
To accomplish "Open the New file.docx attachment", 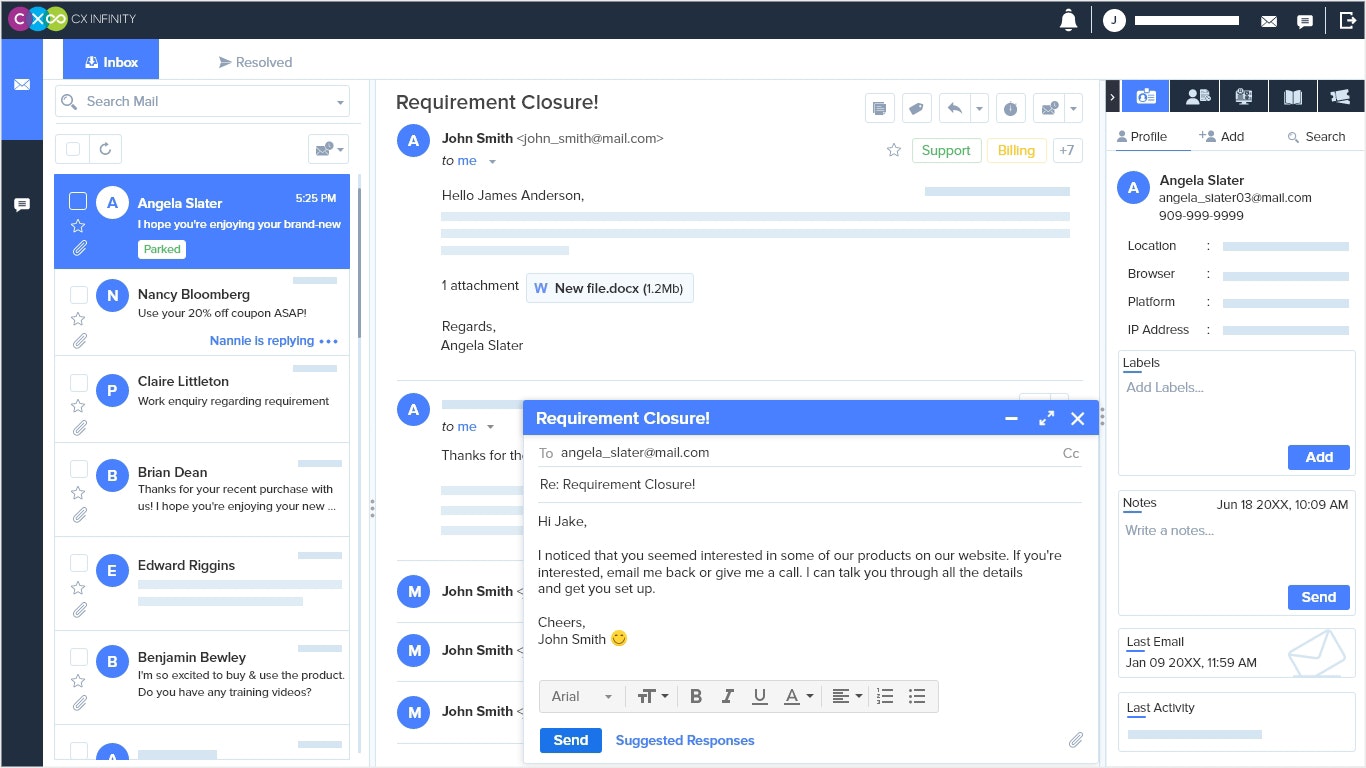I will 610,288.
